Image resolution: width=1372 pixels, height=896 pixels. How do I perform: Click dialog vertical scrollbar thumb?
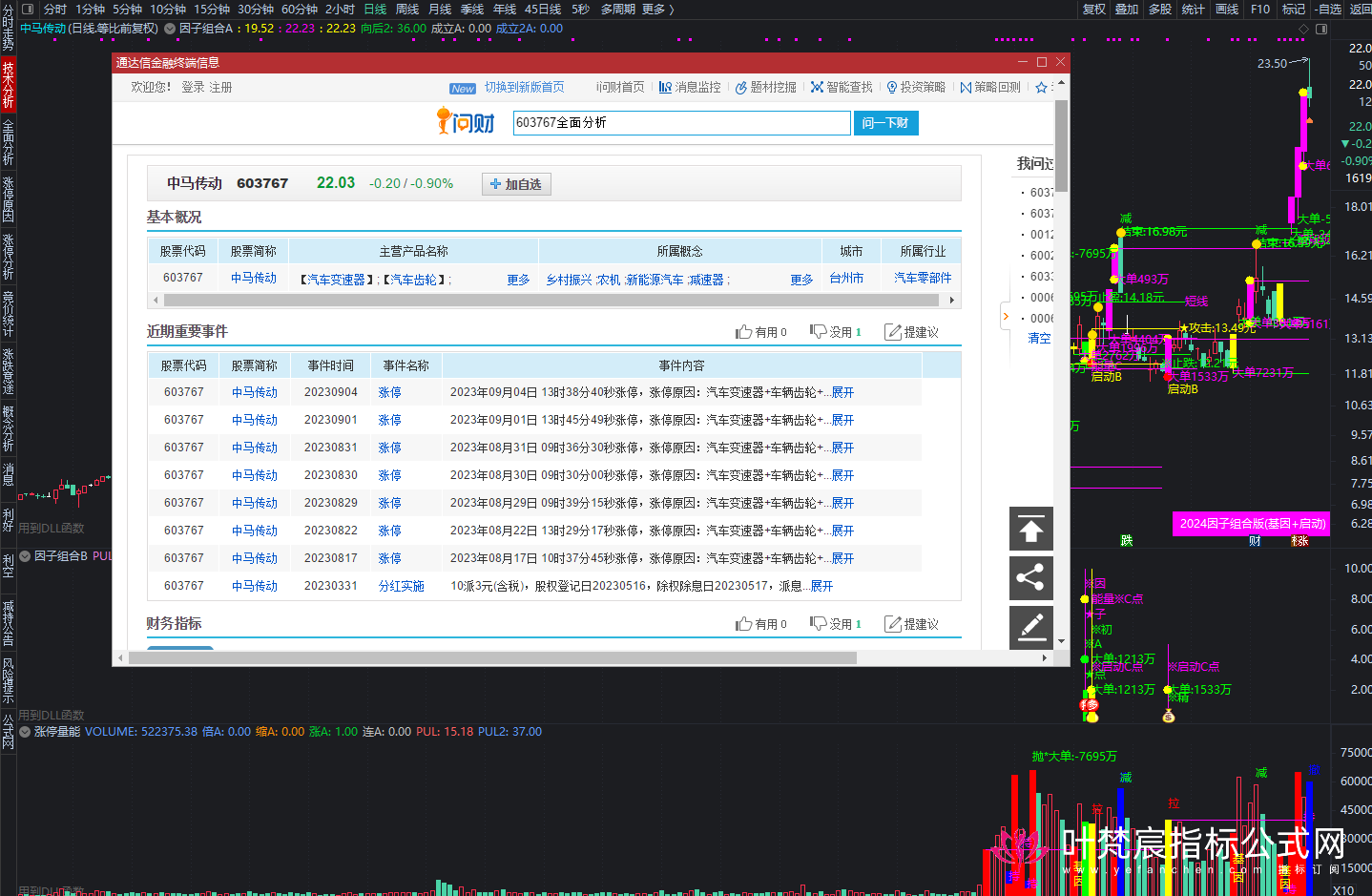1061,146
